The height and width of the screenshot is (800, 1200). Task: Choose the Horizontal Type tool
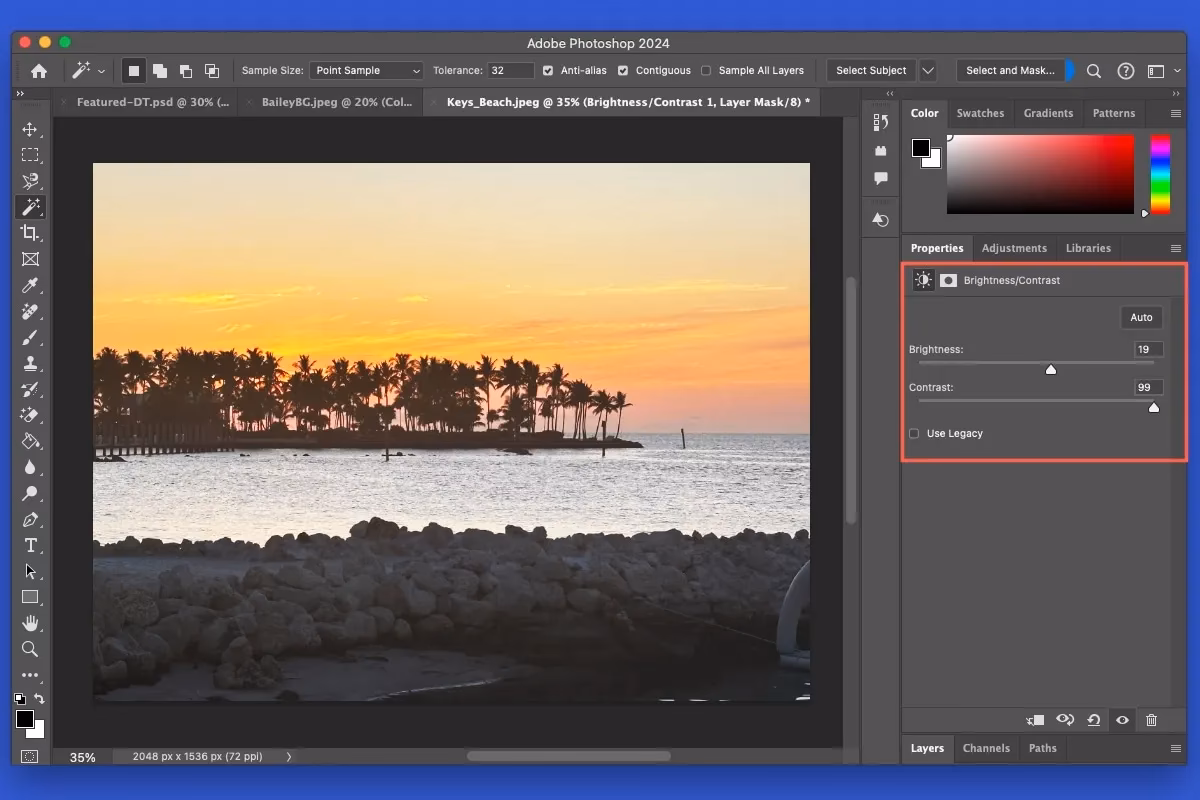click(30, 545)
